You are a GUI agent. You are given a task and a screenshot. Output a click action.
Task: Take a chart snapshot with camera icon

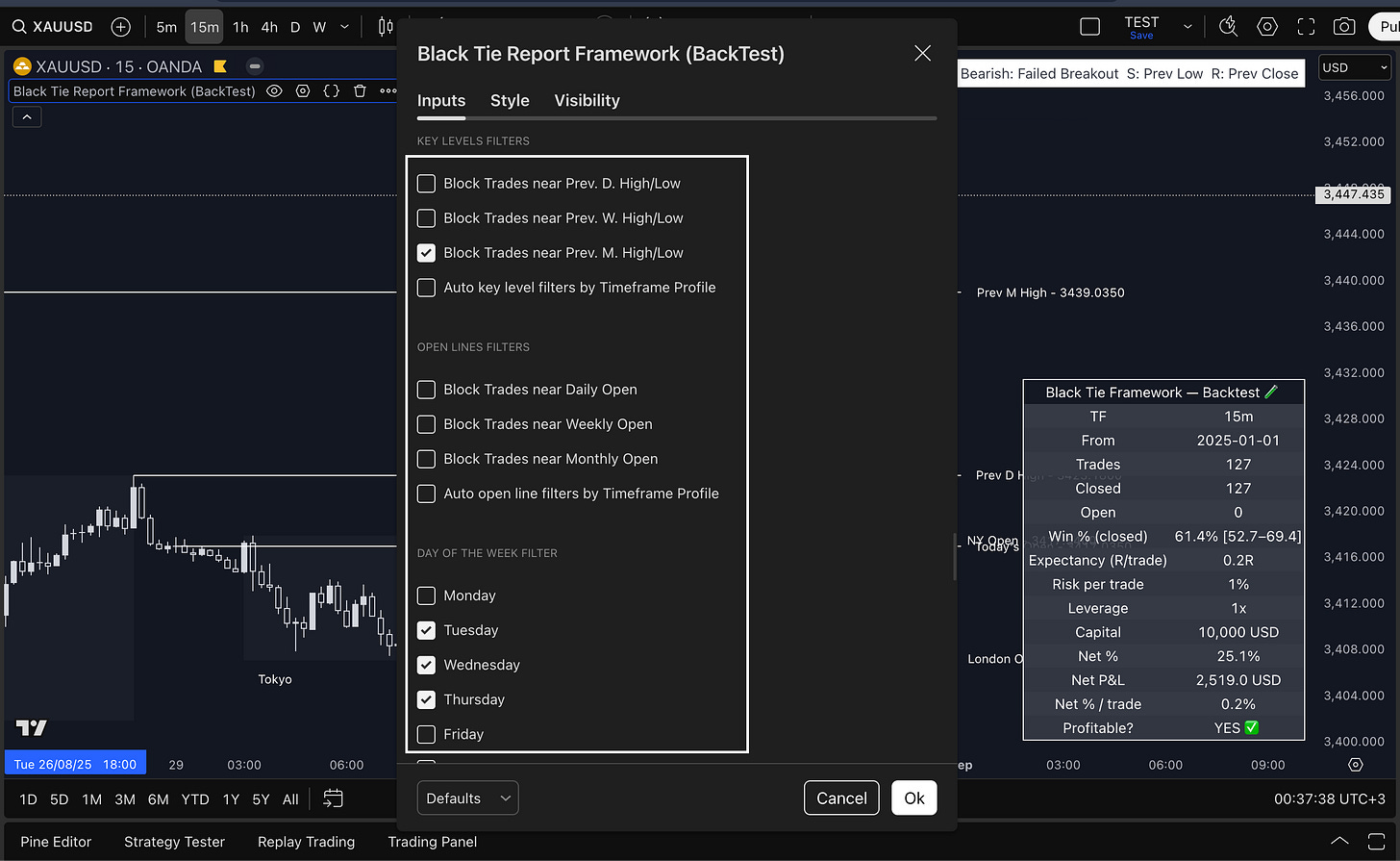pyautogui.click(x=1344, y=27)
